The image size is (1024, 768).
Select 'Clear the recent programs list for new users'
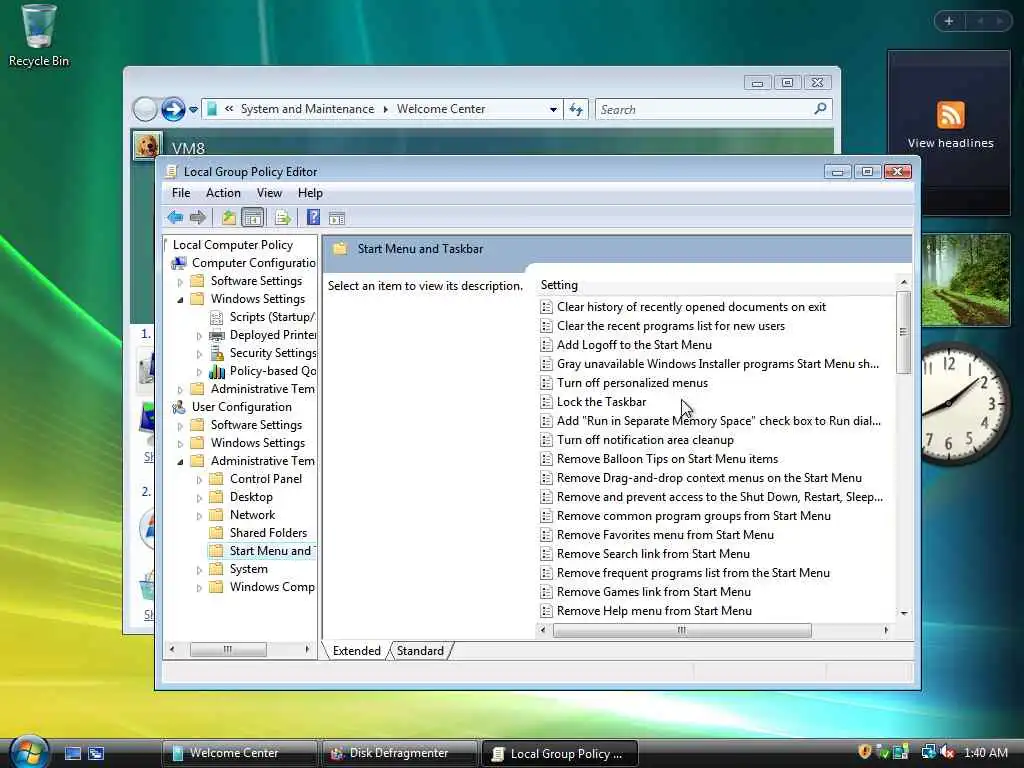pos(671,326)
